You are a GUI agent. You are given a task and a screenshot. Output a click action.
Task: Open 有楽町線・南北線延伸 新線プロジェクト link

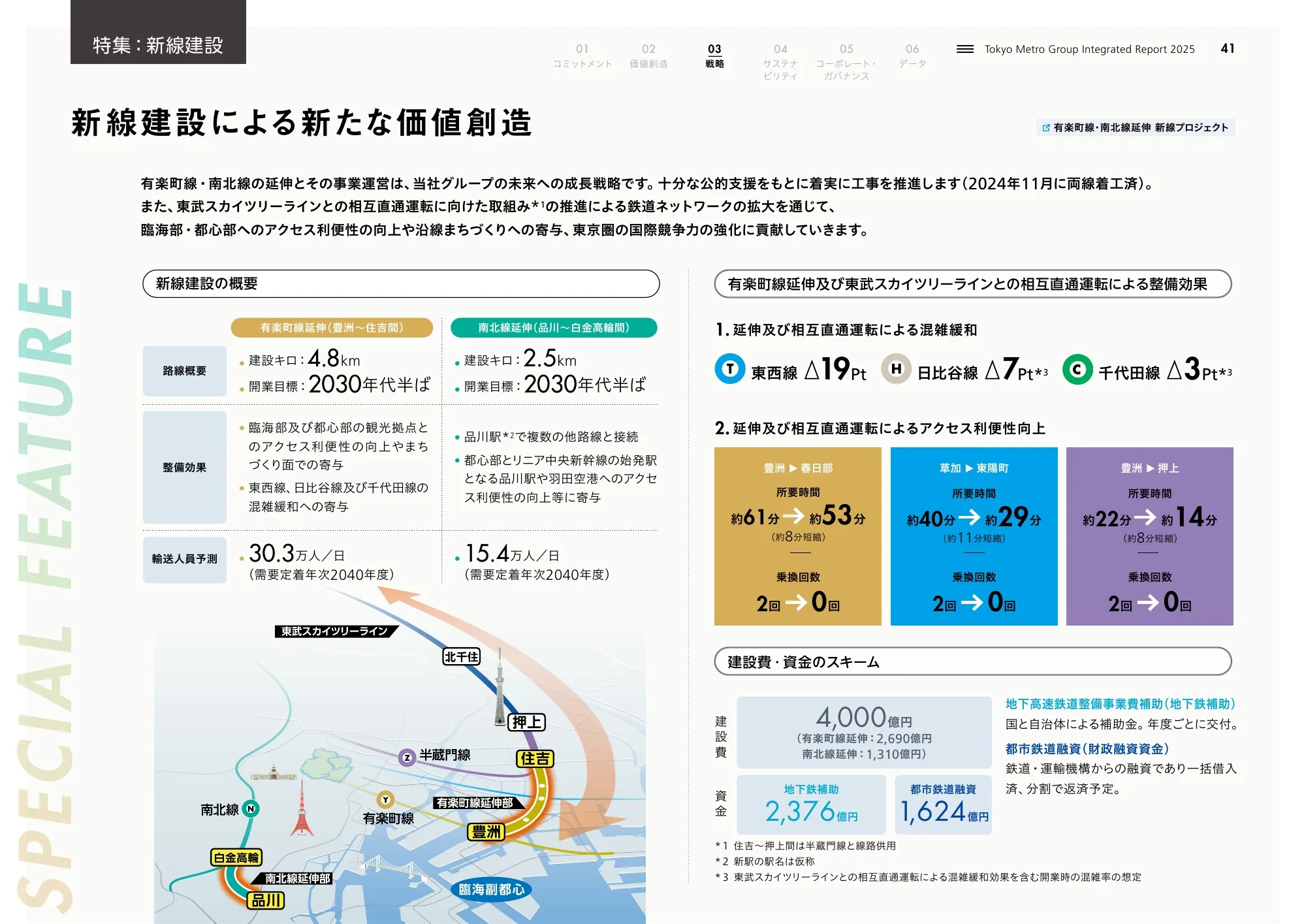click(1136, 128)
